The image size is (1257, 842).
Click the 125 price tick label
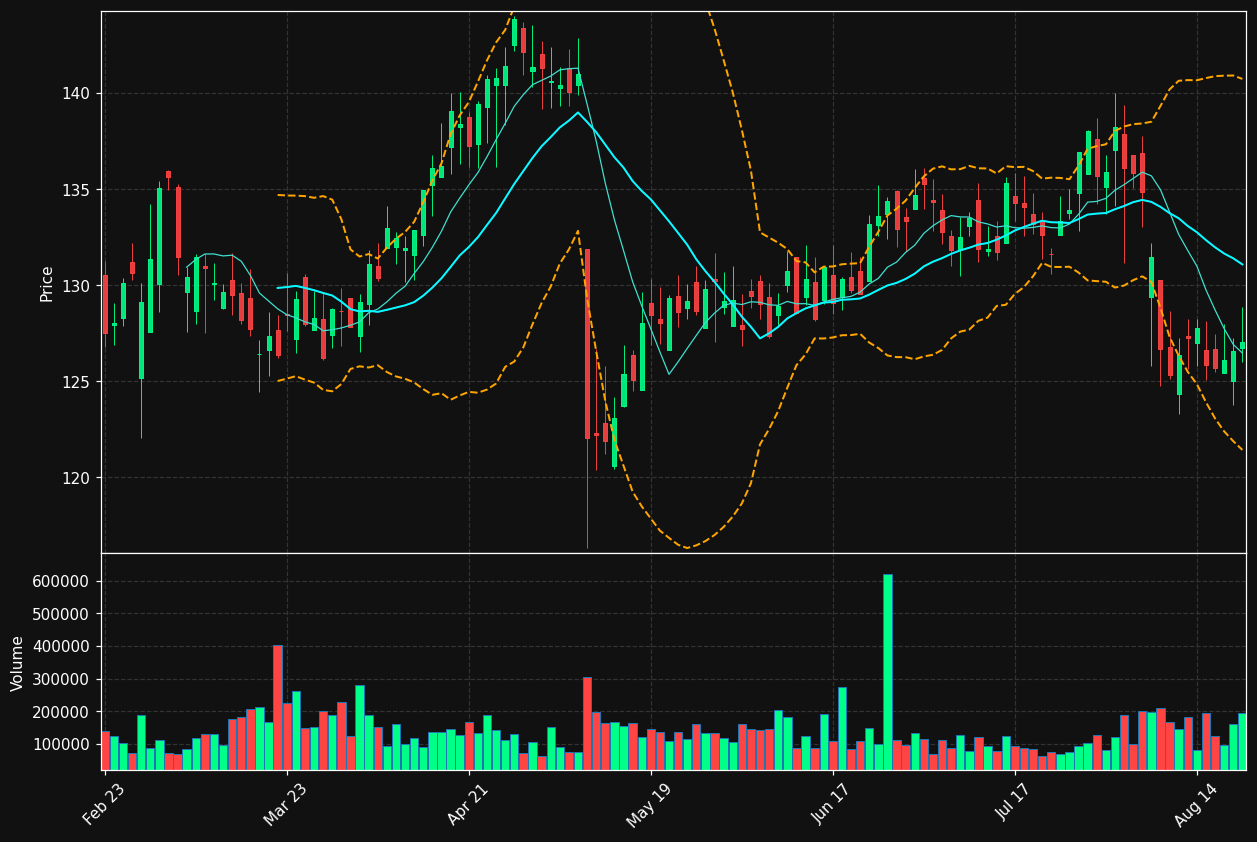[x=76, y=382]
